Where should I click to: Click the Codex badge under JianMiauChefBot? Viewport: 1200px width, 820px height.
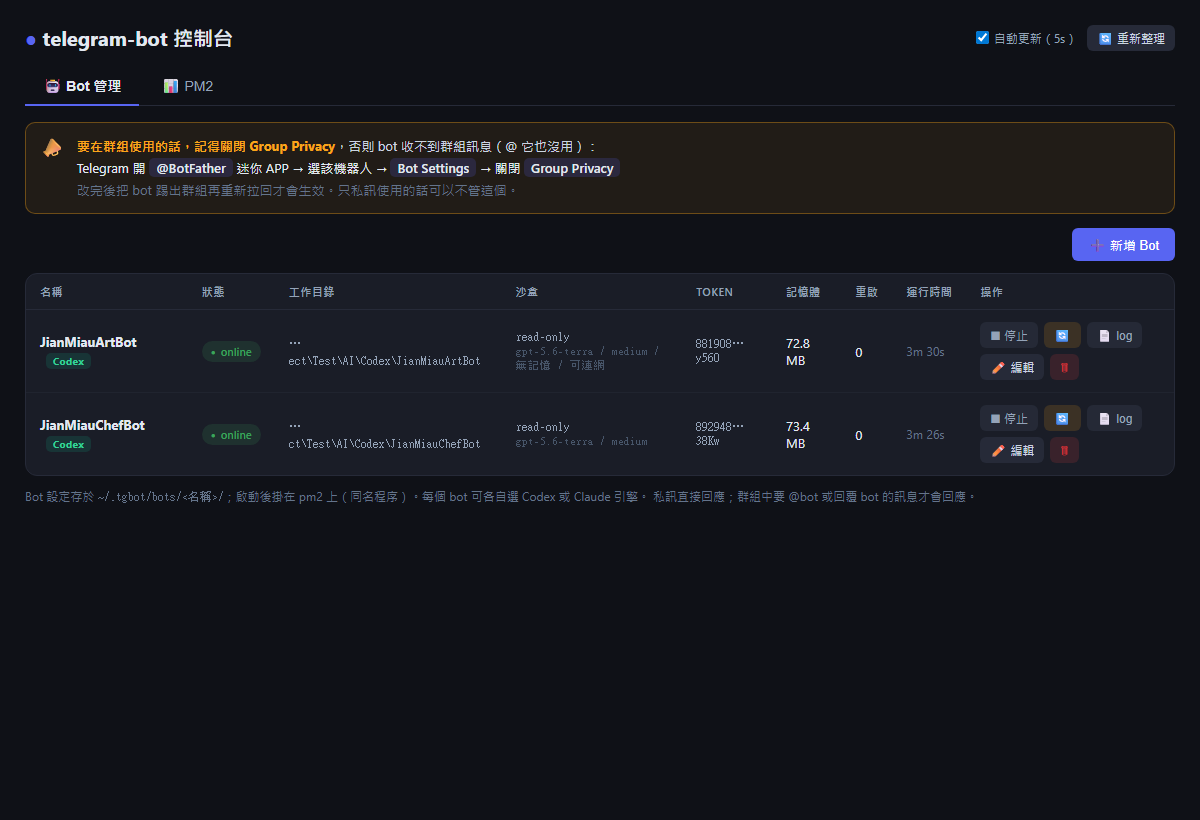[68, 444]
